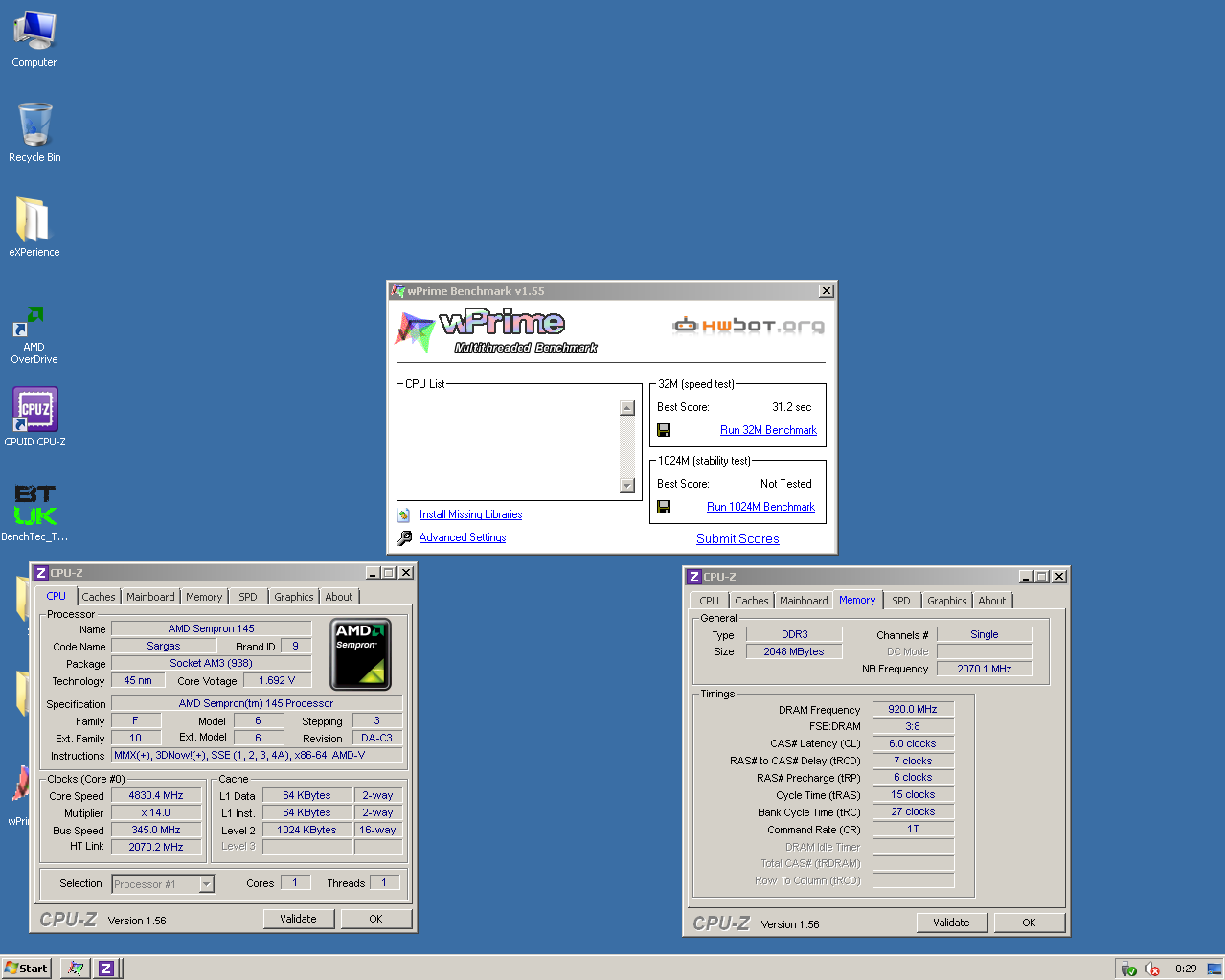
Task: Click the Multiplier value x 14.0
Action: point(156,812)
